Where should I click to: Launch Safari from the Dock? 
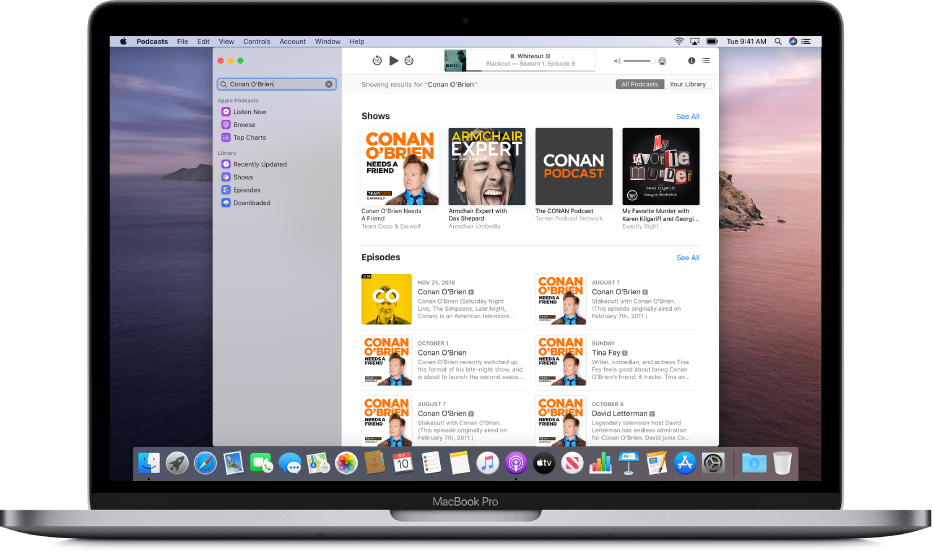tap(206, 463)
